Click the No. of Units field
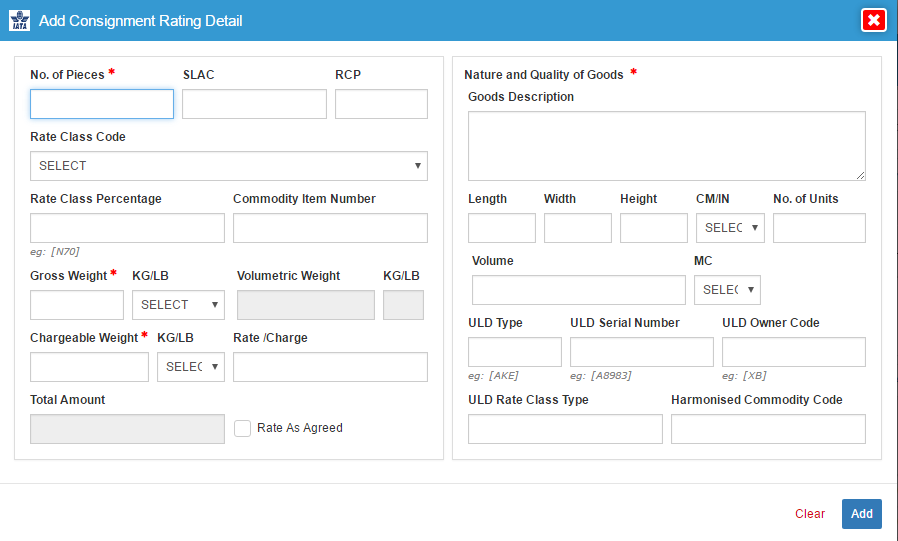 point(820,228)
